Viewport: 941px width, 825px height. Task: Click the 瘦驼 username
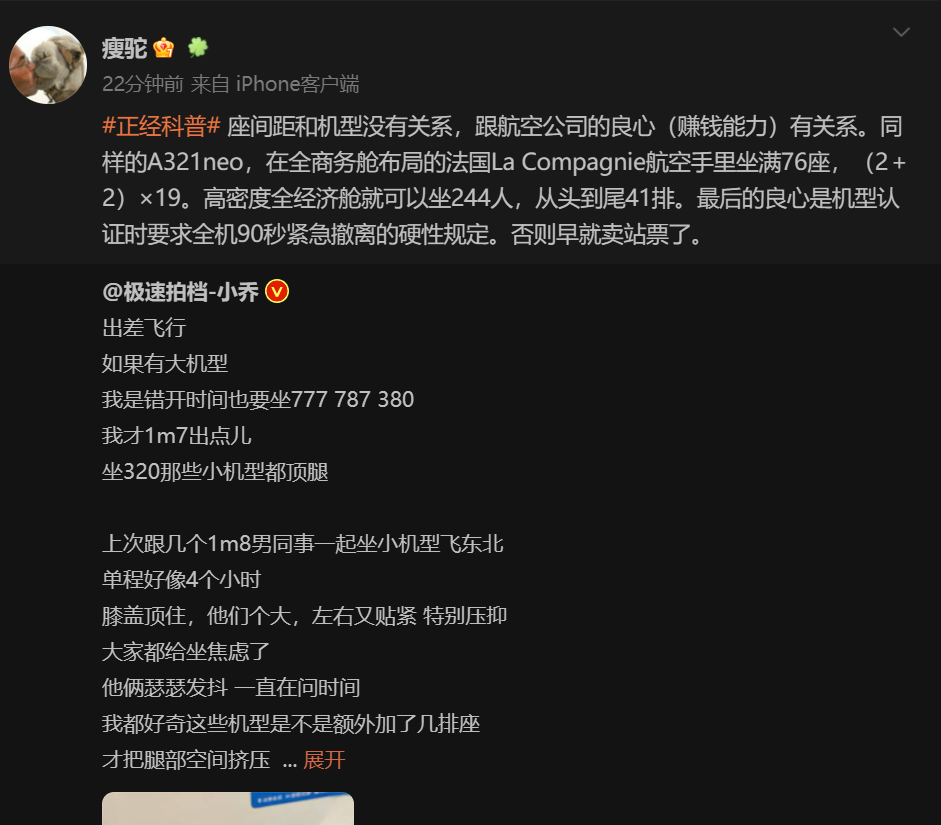[x=124, y=48]
